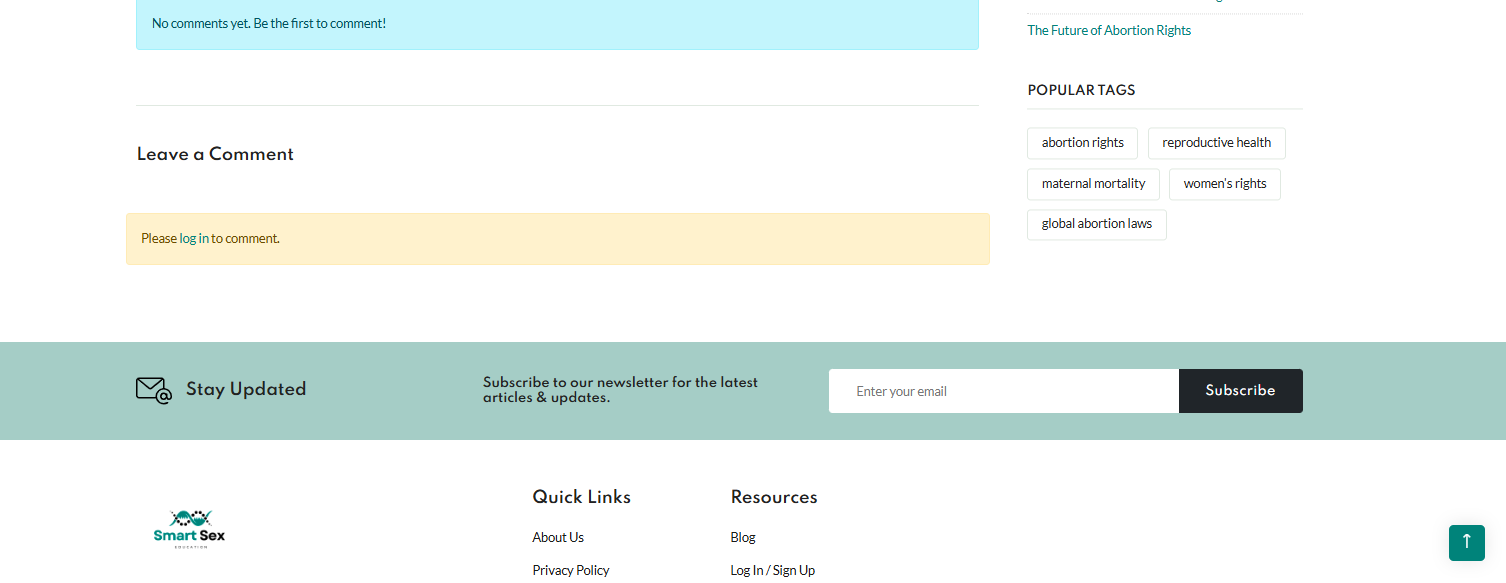Viewport: 1506px width, 583px height.
Task: Select the scroll-to-top arrow button
Action: [x=1466, y=542]
